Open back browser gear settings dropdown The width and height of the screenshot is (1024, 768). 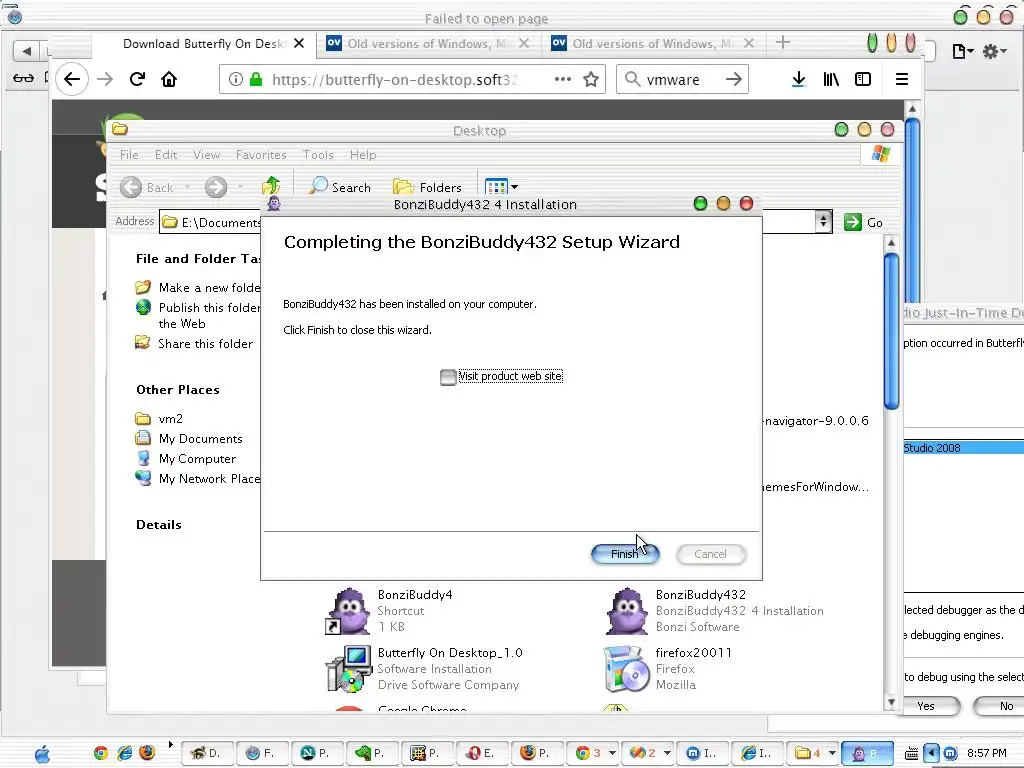pos(995,51)
